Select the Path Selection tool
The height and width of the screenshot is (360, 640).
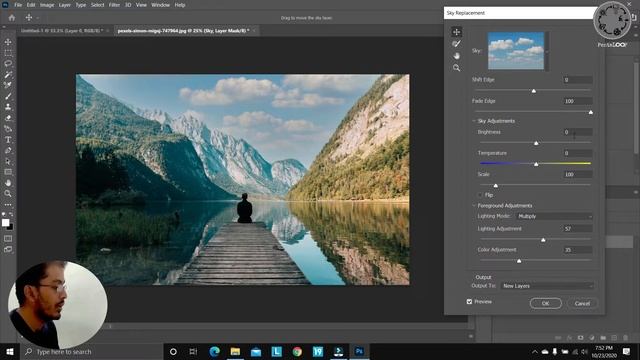[8, 161]
